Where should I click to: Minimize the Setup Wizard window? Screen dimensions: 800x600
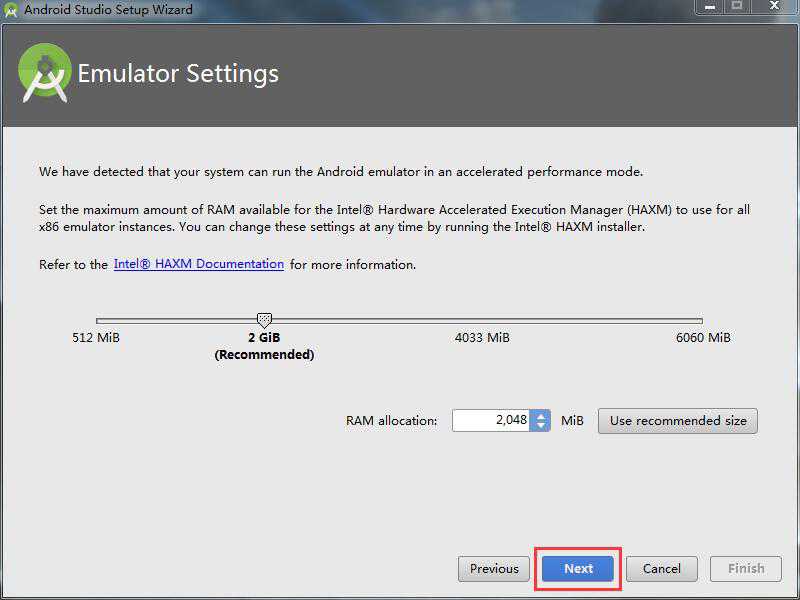710,7
